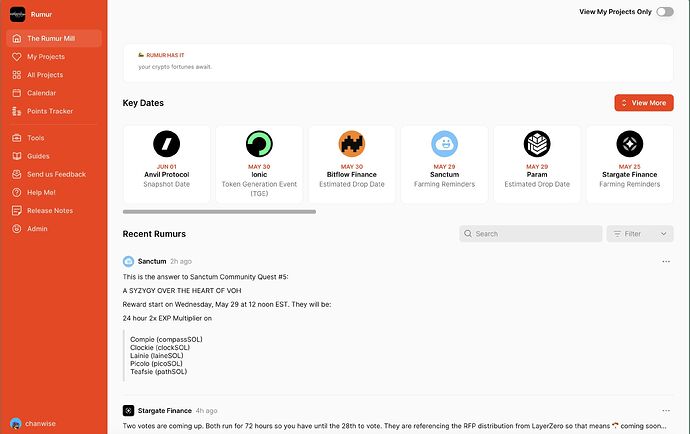Screen dimensions: 690x434
Task: Click the Search input field
Action: pos(531,234)
